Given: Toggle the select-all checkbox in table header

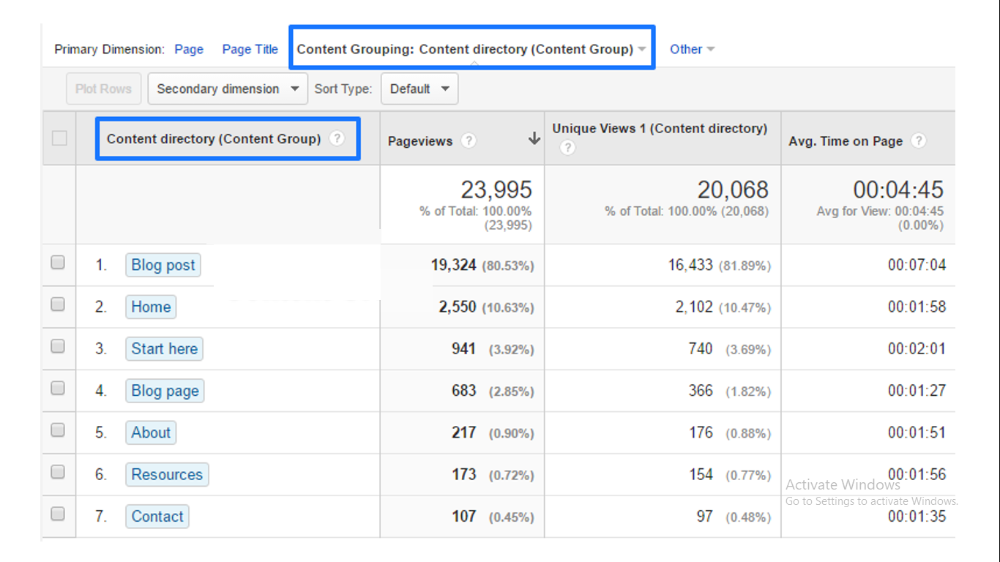Looking at the screenshot, I should pos(59,138).
